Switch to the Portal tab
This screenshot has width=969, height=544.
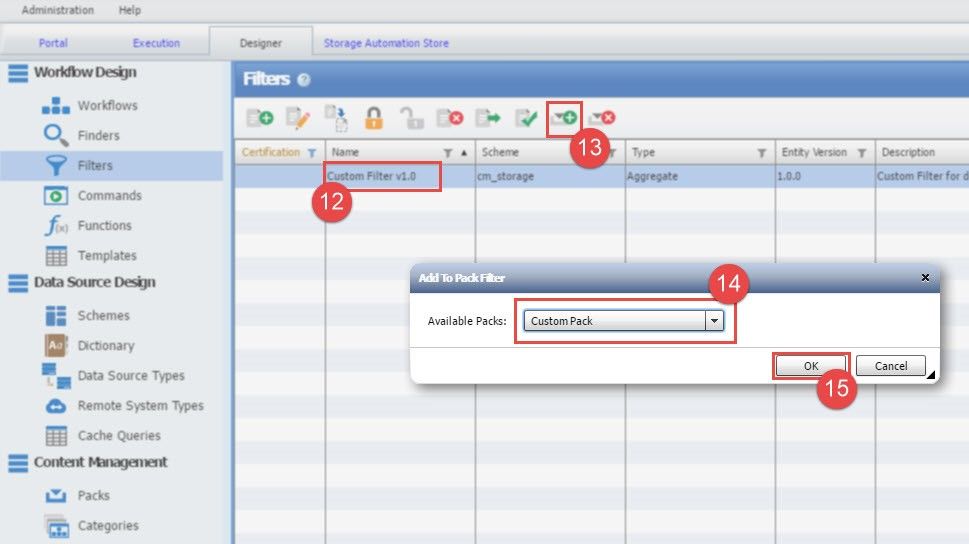click(x=53, y=43)
